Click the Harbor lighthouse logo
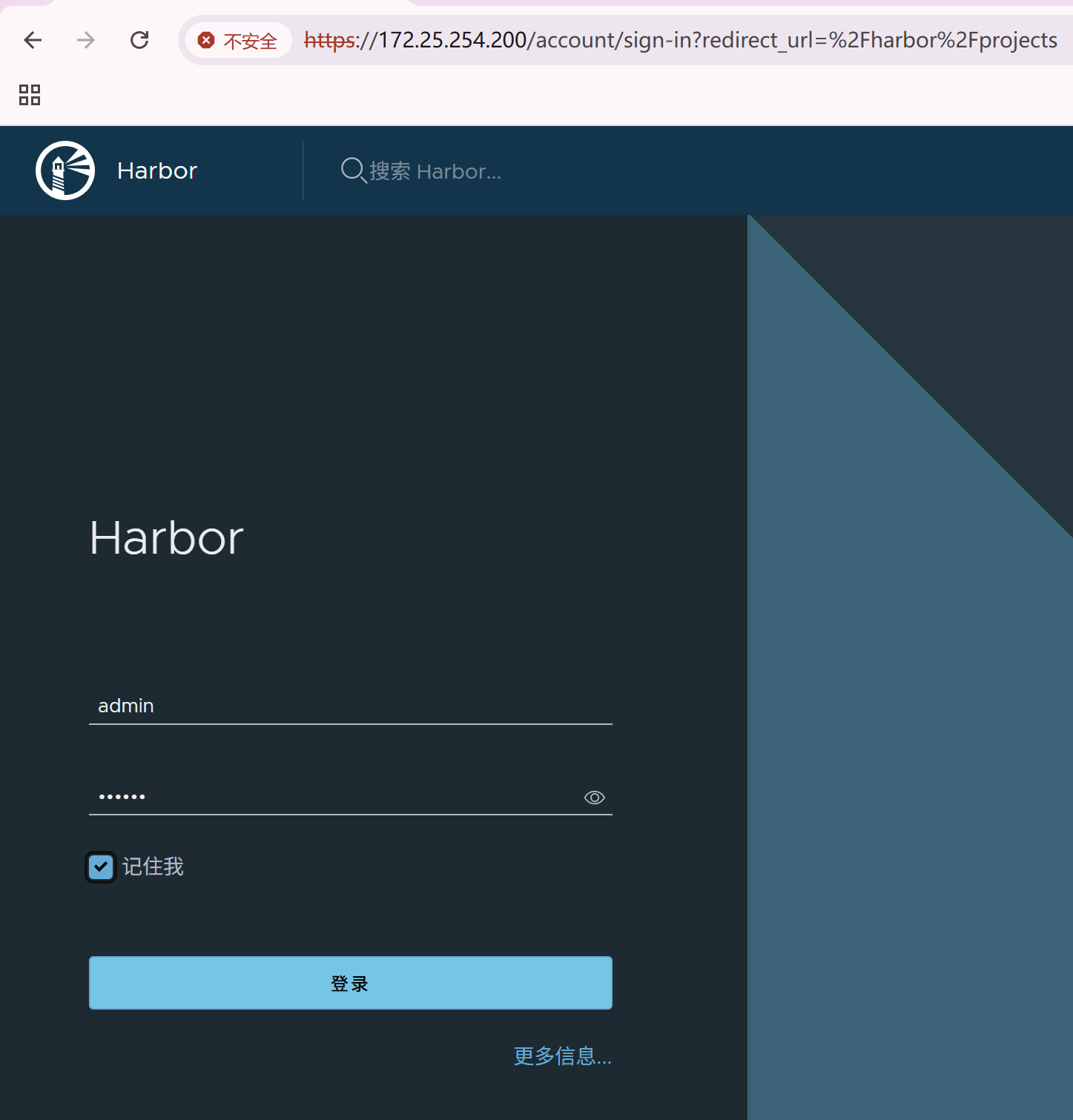This screenshot has height=1120, width=1073. point(65,170)
